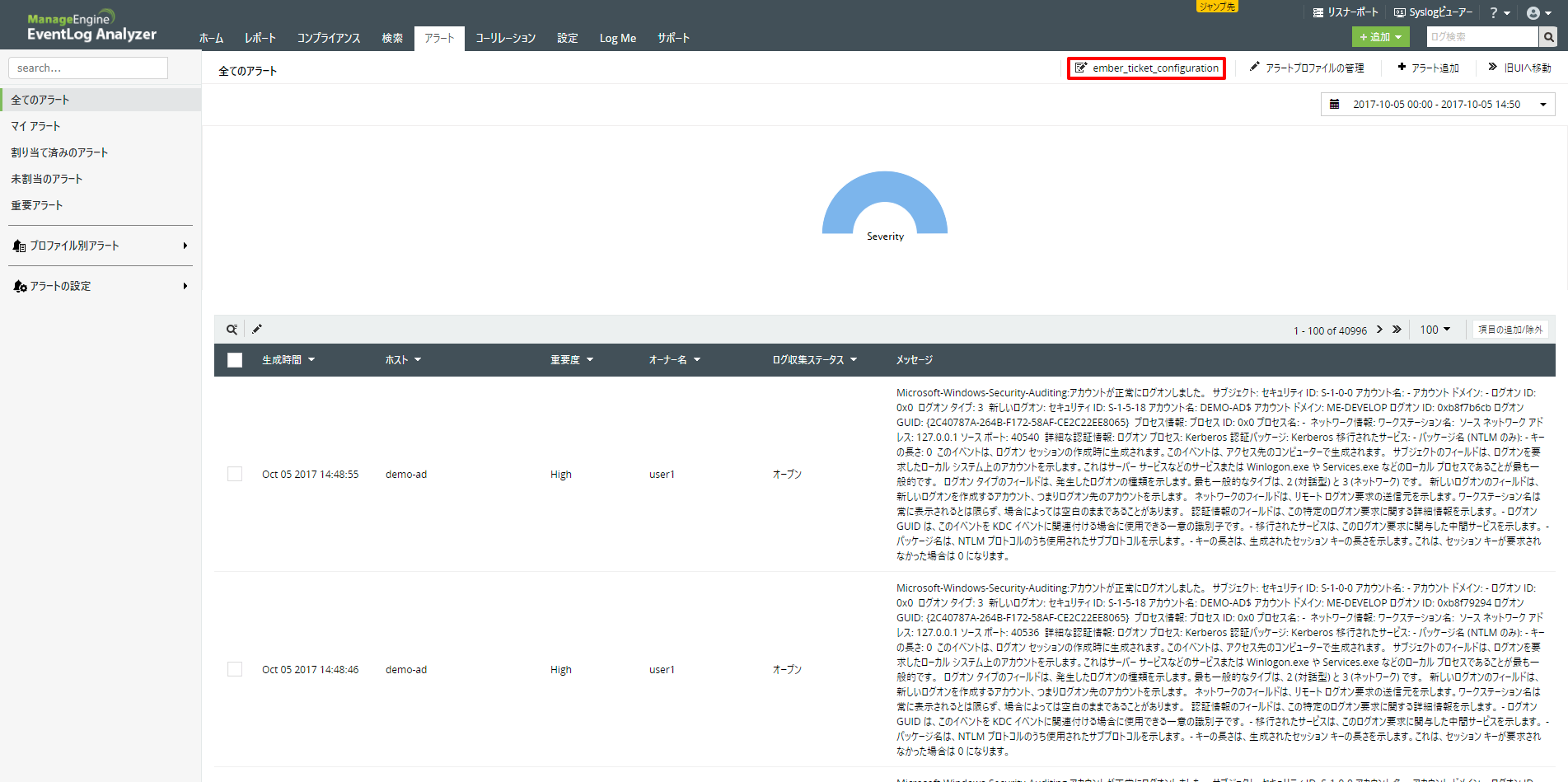Open the Syslogビューアー viewer
The image size is (1568, 782).
[x=1433, y=12]
